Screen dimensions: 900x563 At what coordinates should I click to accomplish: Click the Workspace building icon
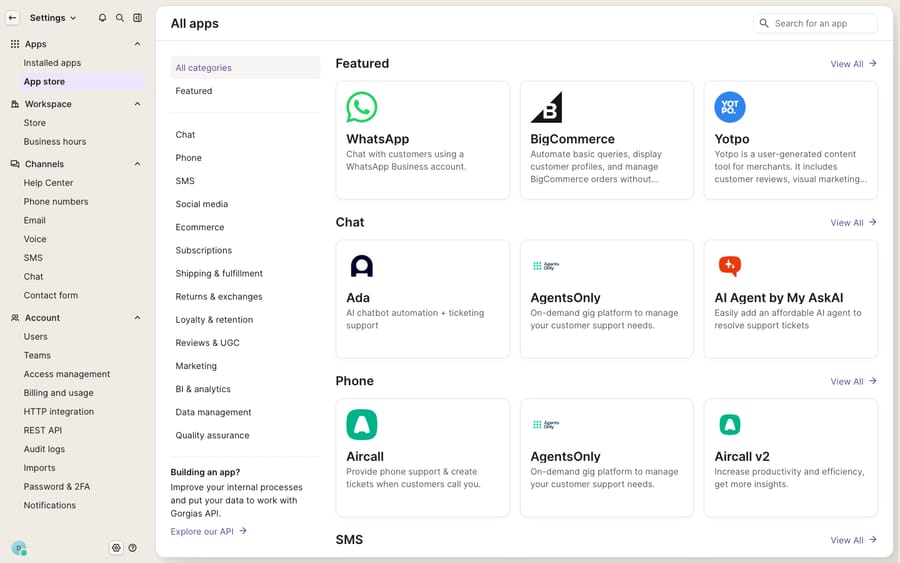point(15,104)
